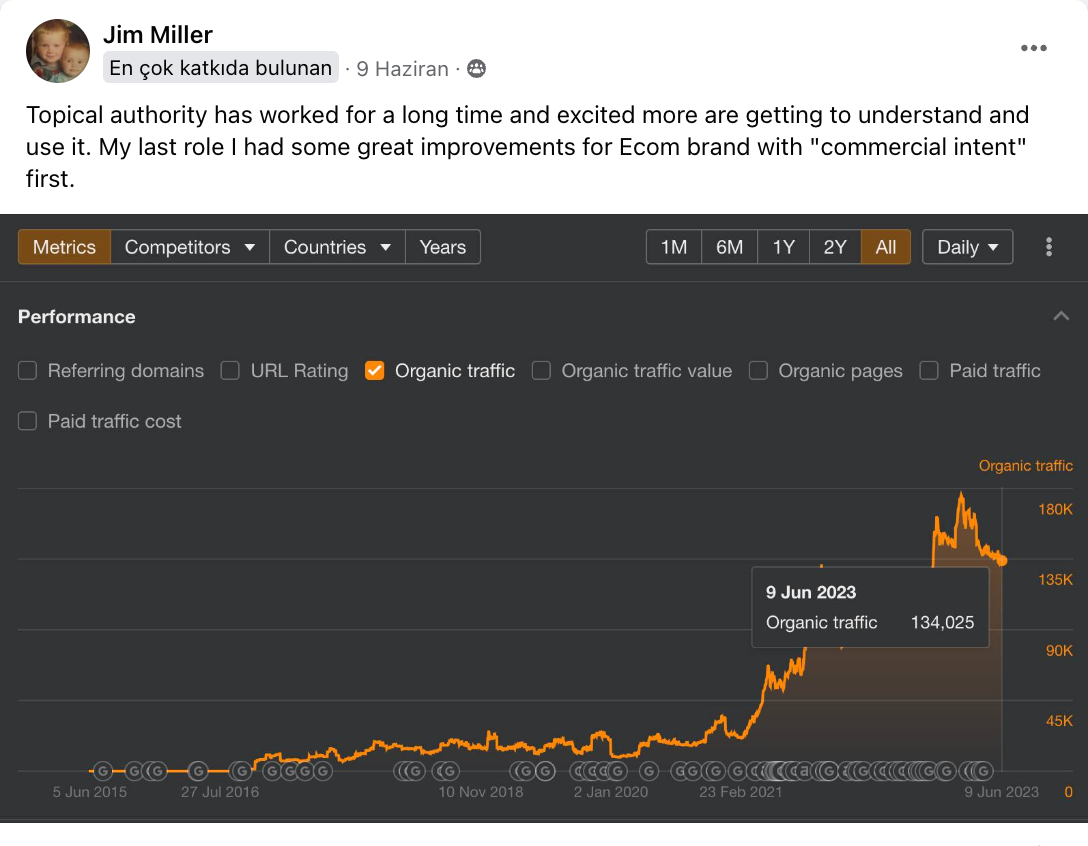Open the Daily interval dropdown
This screenshot has width=1088, height=846.
pyautogui.click(x=967, y=247)
